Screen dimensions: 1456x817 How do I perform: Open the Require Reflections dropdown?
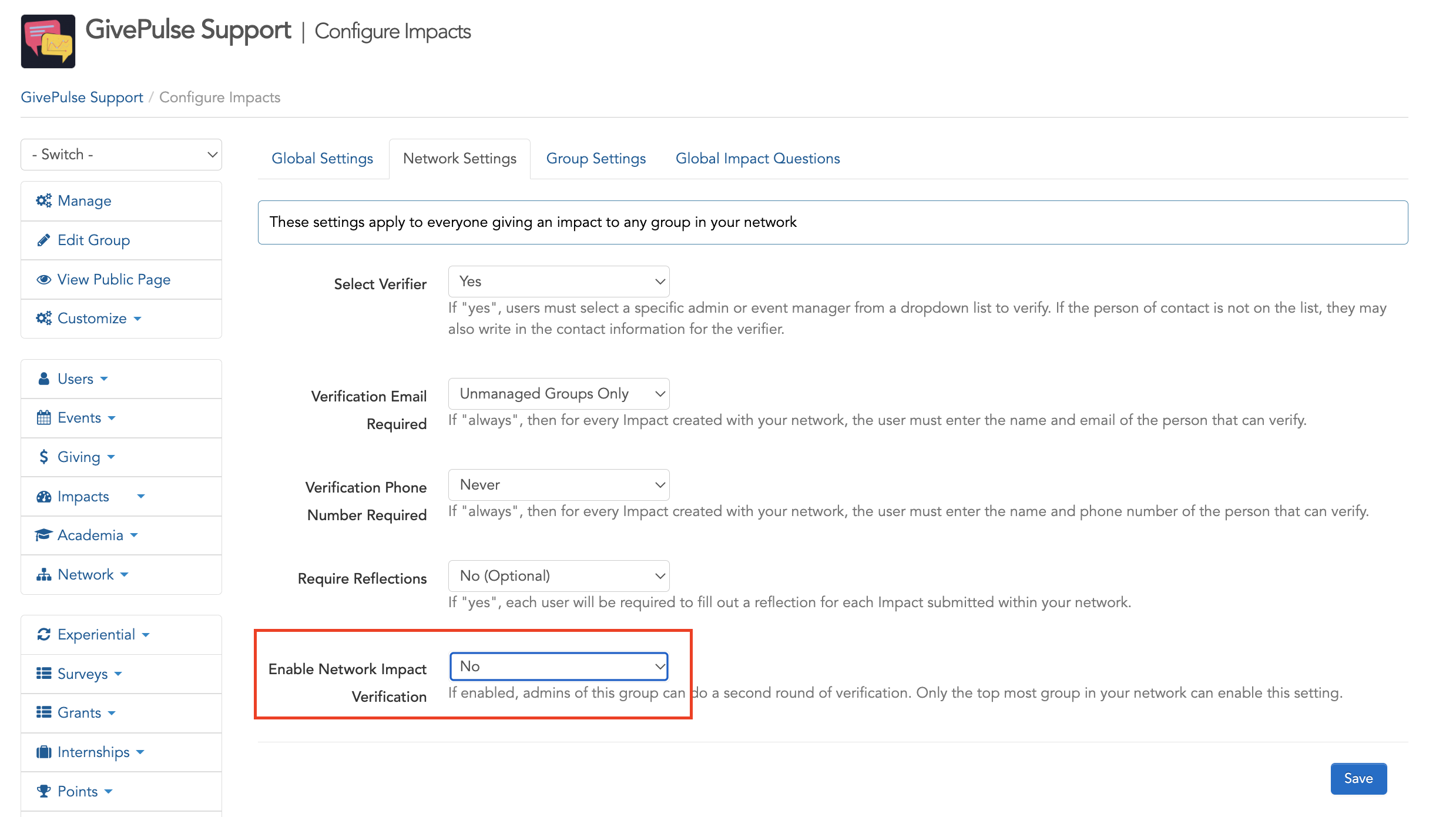(x=559, y=576)
